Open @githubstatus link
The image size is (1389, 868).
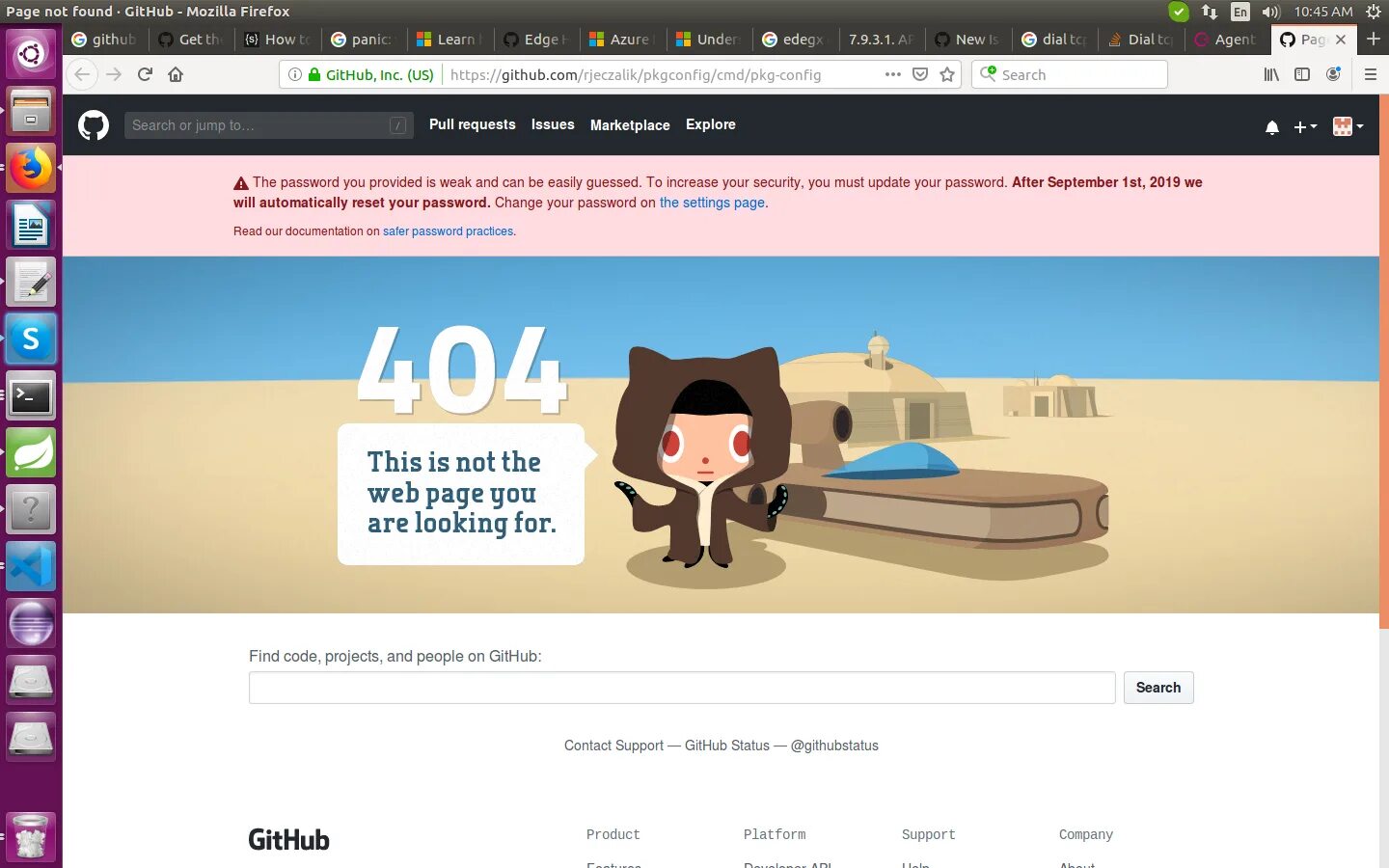pos(834,746)
